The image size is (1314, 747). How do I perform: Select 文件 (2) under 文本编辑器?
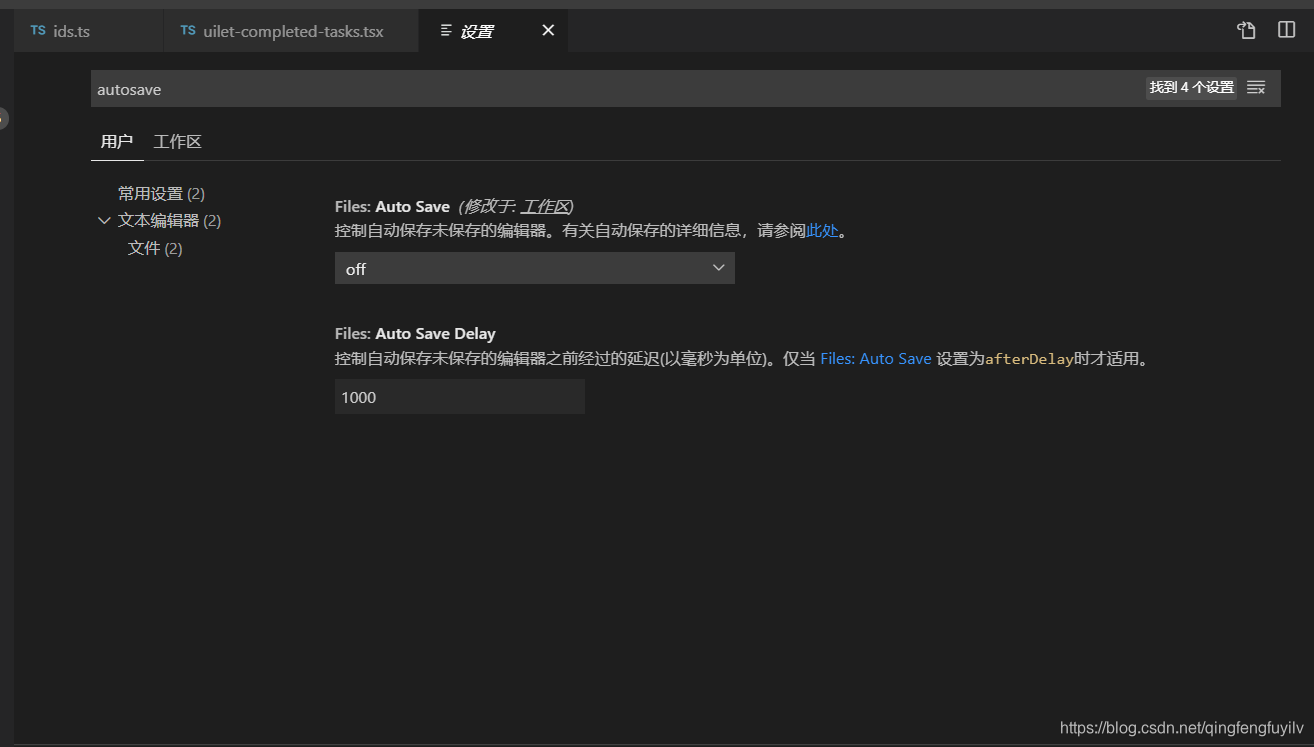[x=155, y=248]
